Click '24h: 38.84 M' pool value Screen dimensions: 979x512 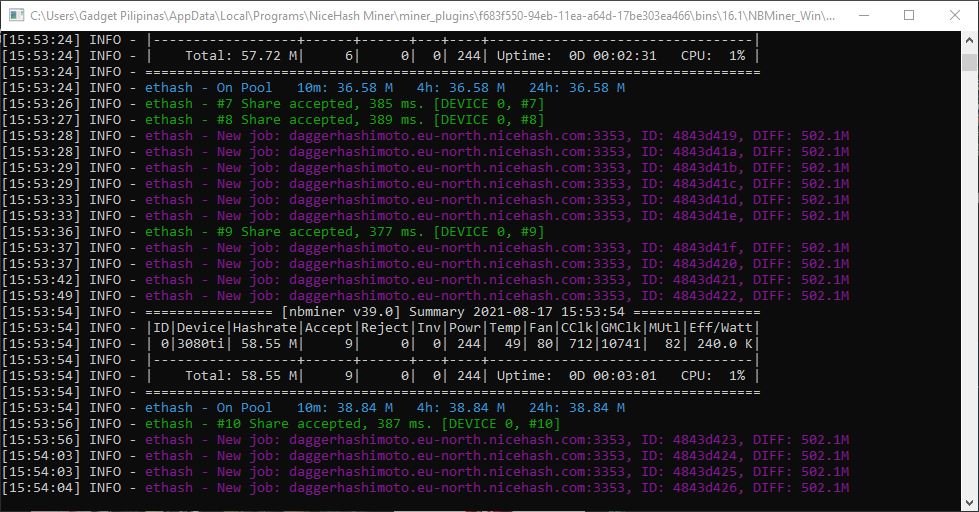(x=577, y=408)
